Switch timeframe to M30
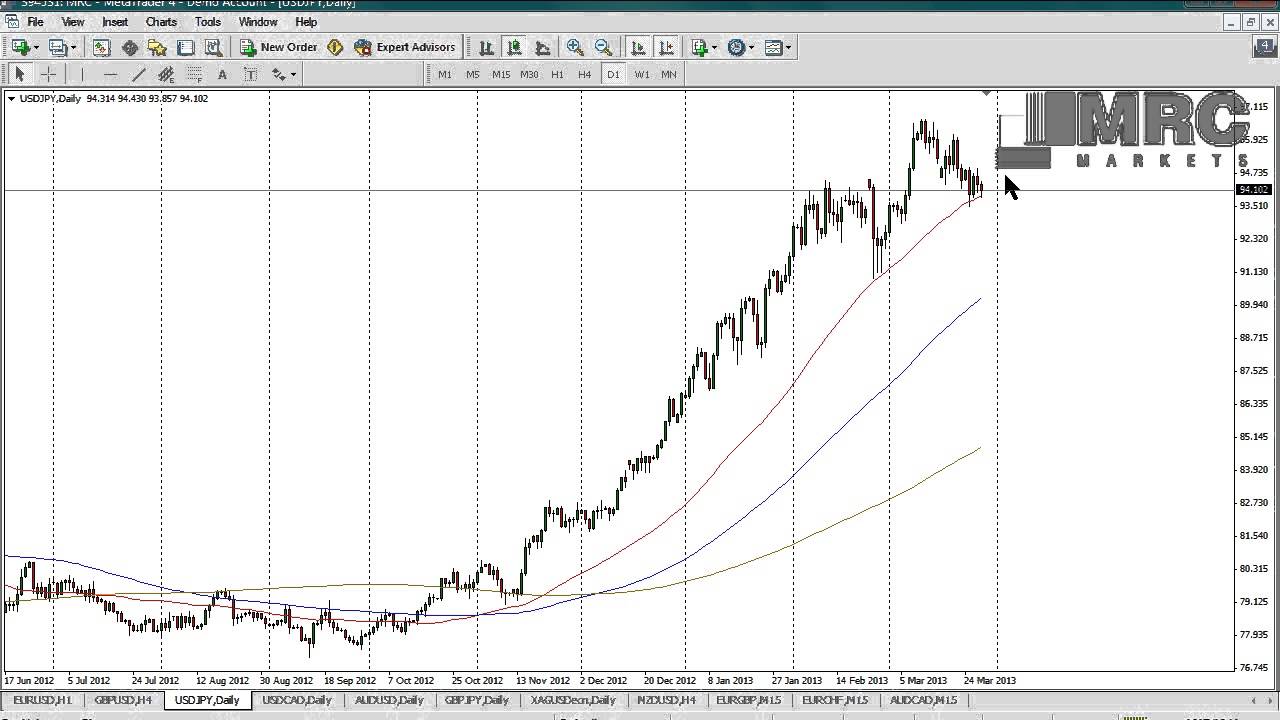1280x720 pixels. tap(529, 74)
